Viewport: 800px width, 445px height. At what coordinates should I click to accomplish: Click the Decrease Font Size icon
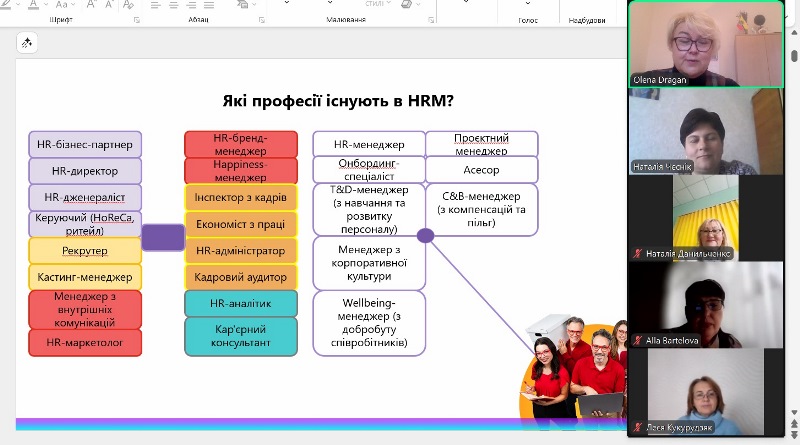(109, 5)
